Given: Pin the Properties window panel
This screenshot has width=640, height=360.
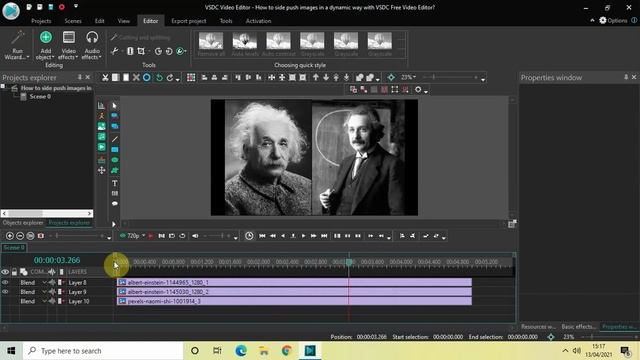Looking at the screenshot, I should coord(626,77).
